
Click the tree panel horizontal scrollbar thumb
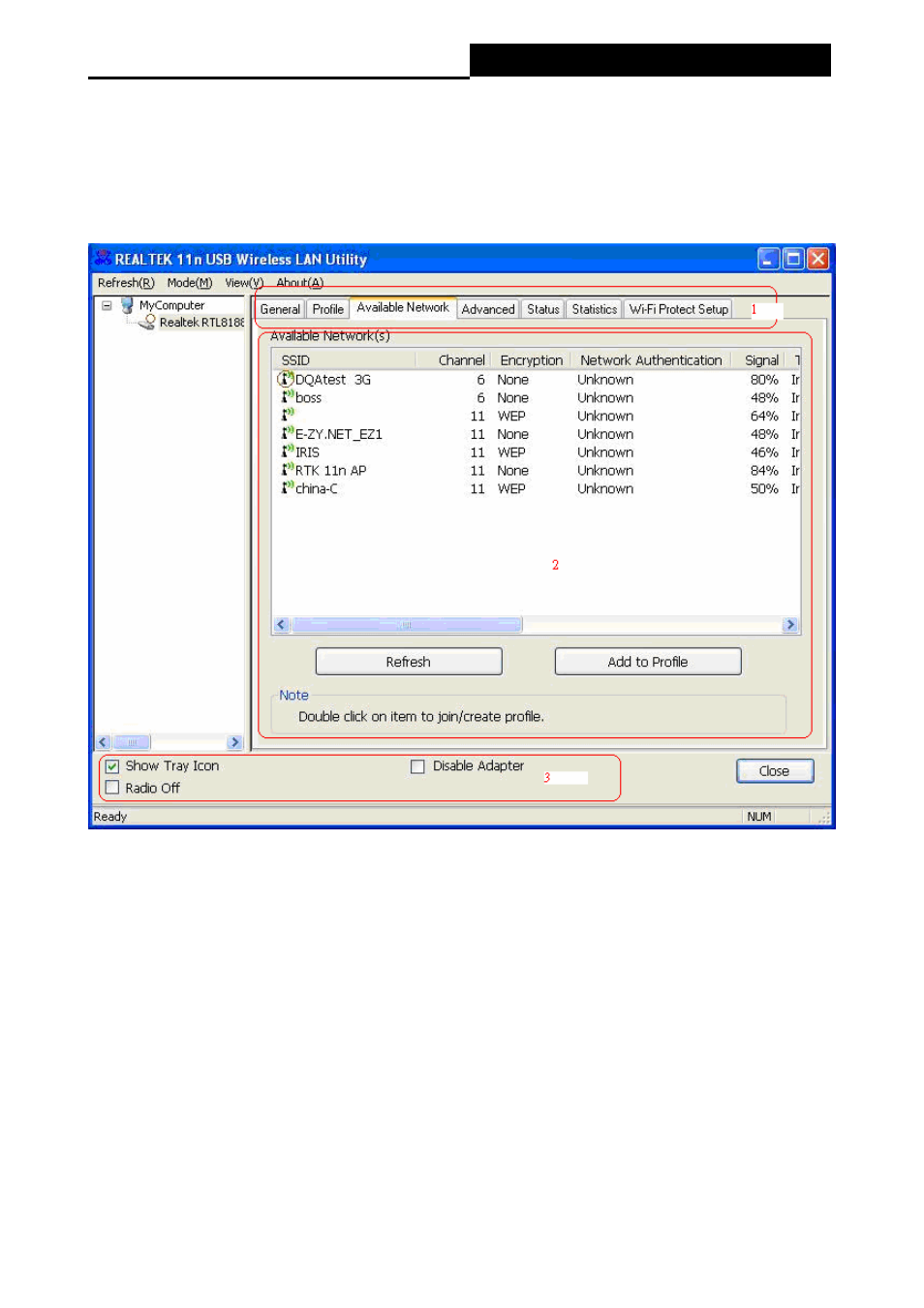(132, 742)
